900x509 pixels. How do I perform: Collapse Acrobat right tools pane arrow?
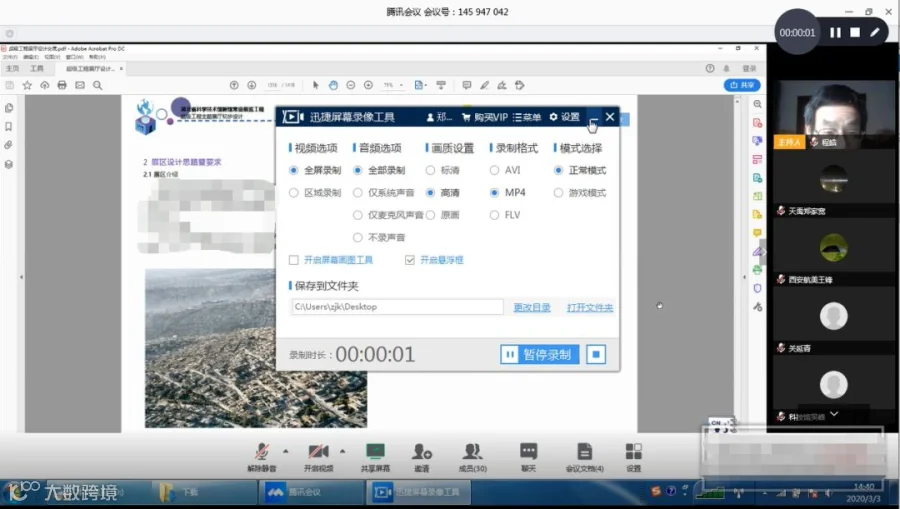click(x=744, y=277)
